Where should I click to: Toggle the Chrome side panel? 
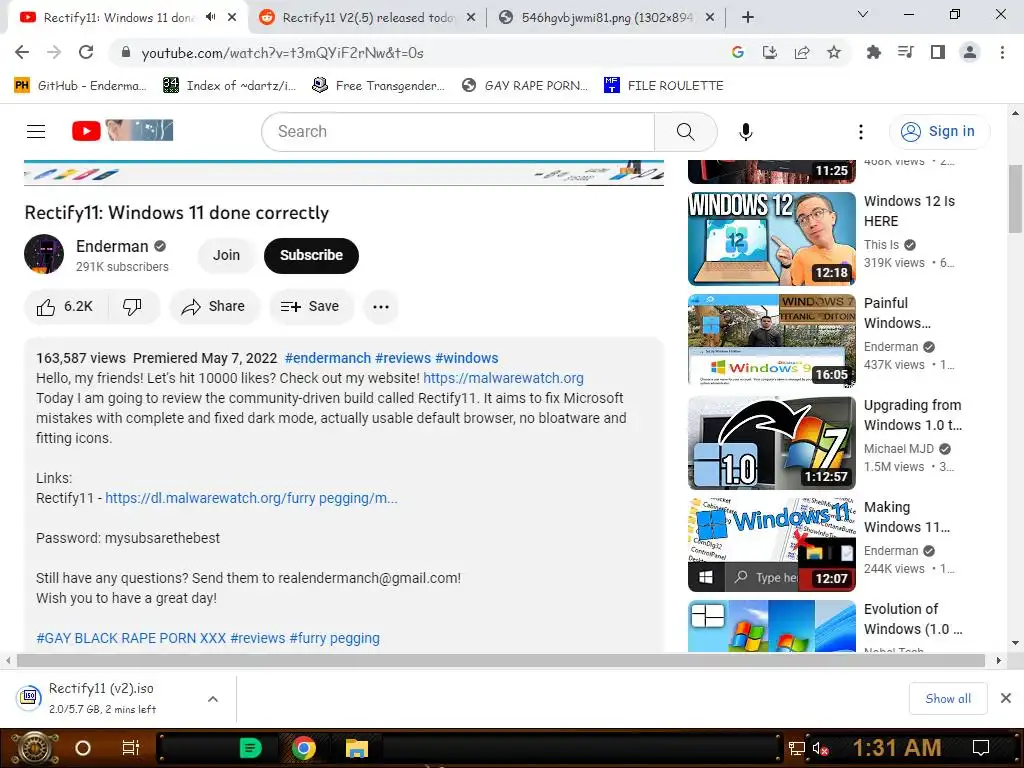(938, 52)
